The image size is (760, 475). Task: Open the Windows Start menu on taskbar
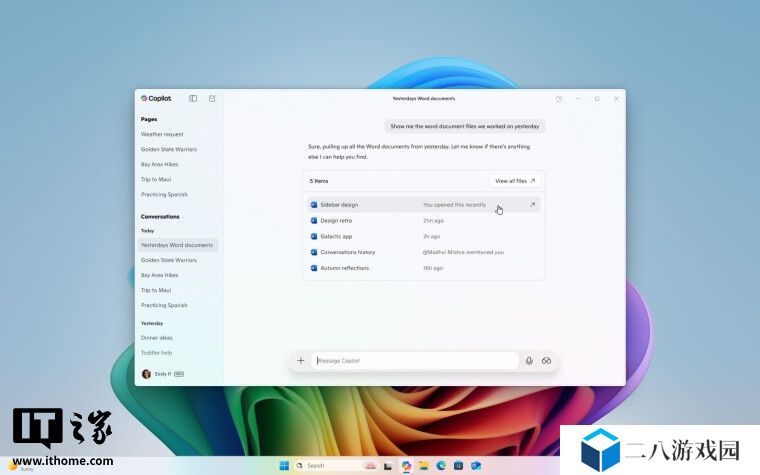283,465
